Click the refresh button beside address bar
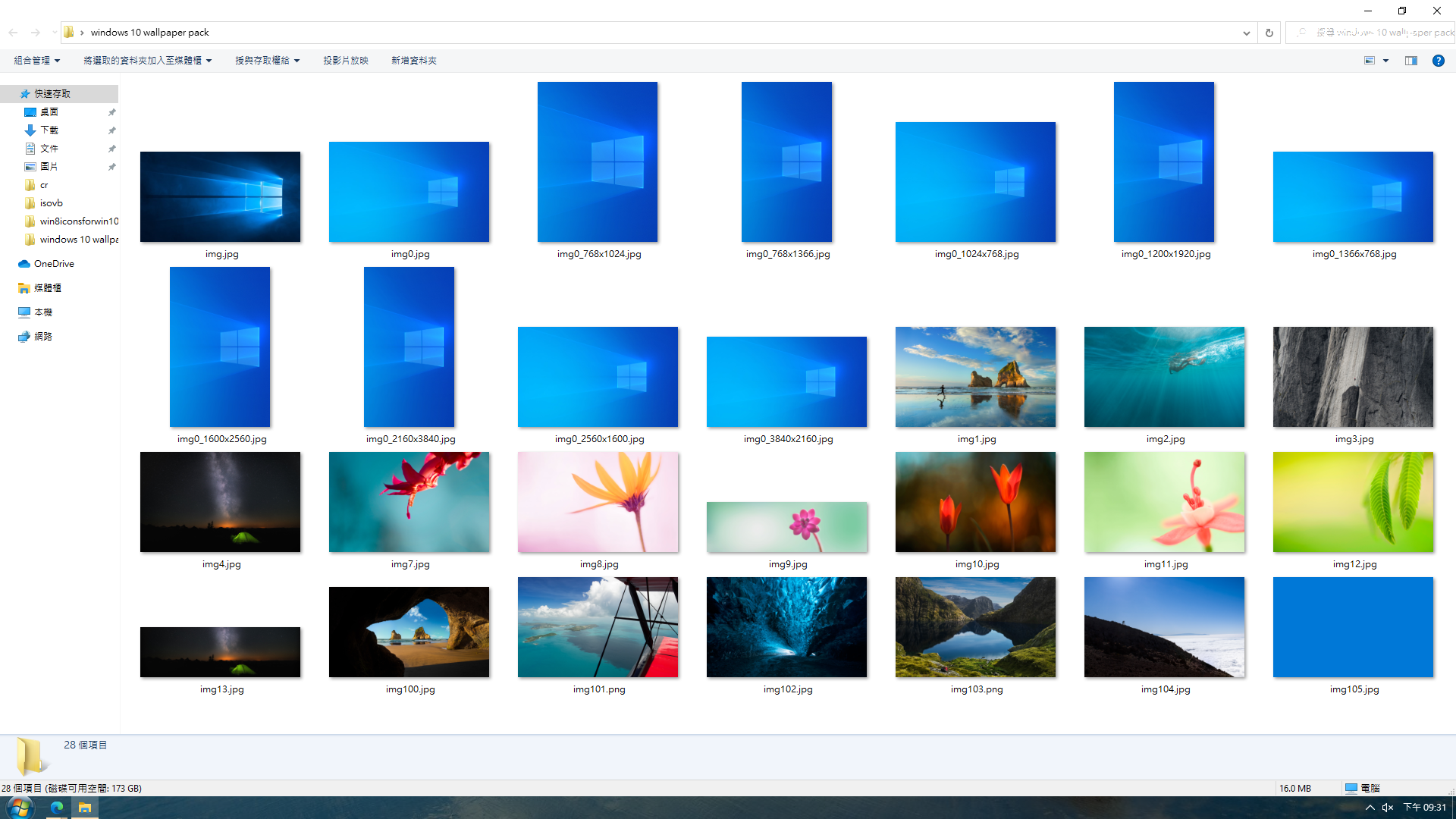Screen dimensions: 1456x819 pyautogui.click(x=1269, y=33)
